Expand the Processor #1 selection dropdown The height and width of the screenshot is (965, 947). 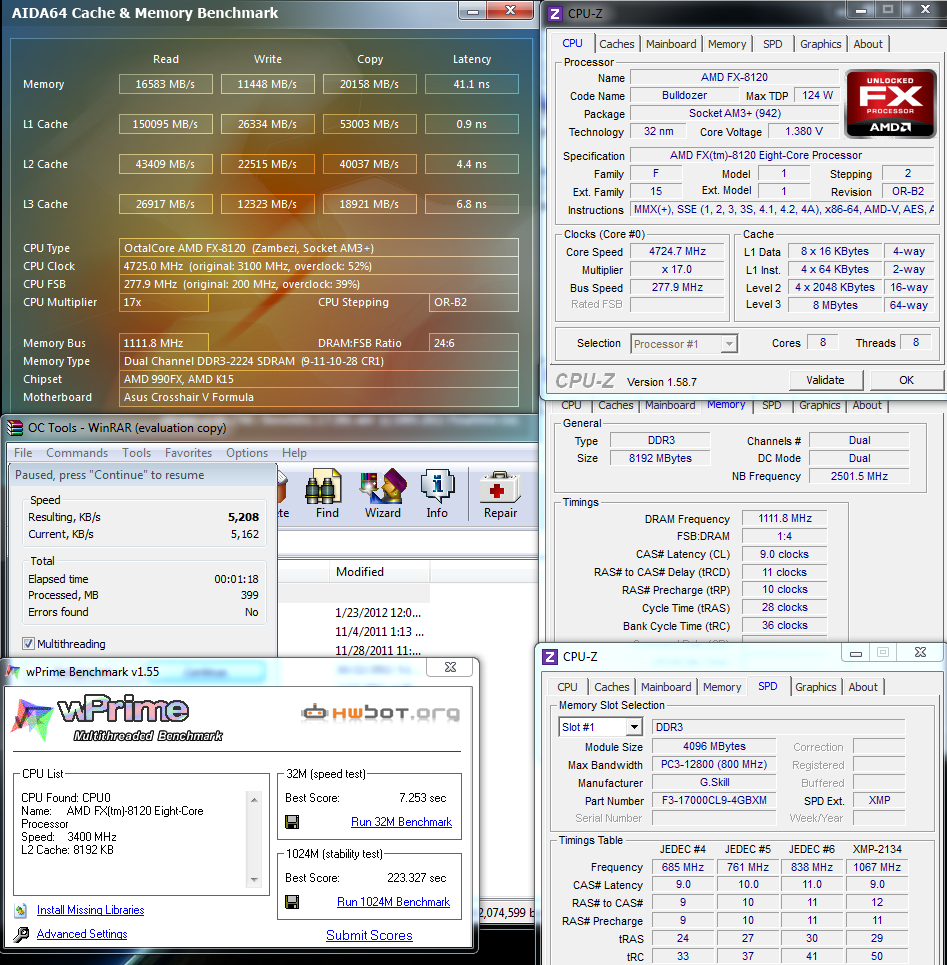pyautogui.click(x=729, y=344)
